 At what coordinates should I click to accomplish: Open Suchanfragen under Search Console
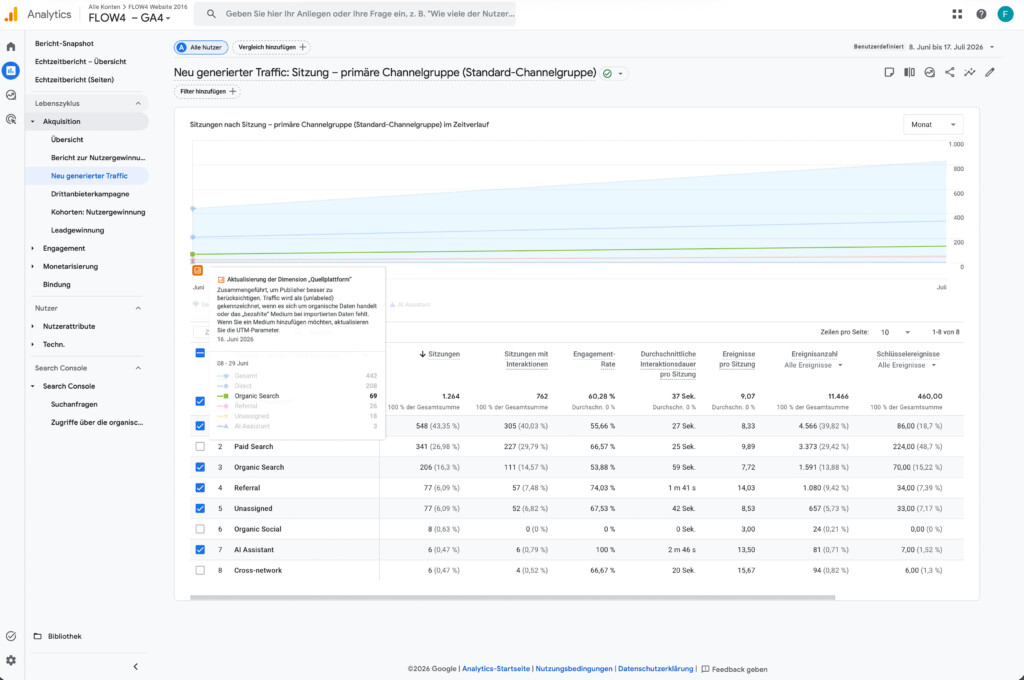tap(74, 404)
